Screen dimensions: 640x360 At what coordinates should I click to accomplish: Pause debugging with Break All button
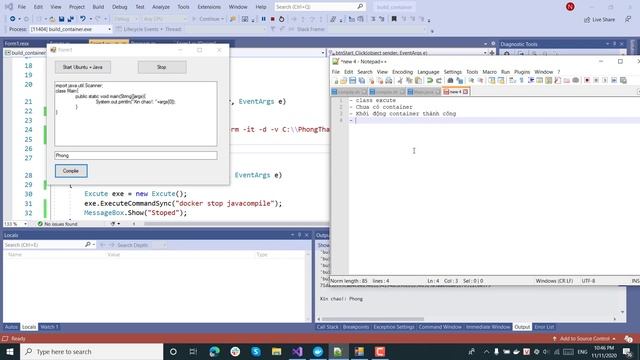(264, 19)
